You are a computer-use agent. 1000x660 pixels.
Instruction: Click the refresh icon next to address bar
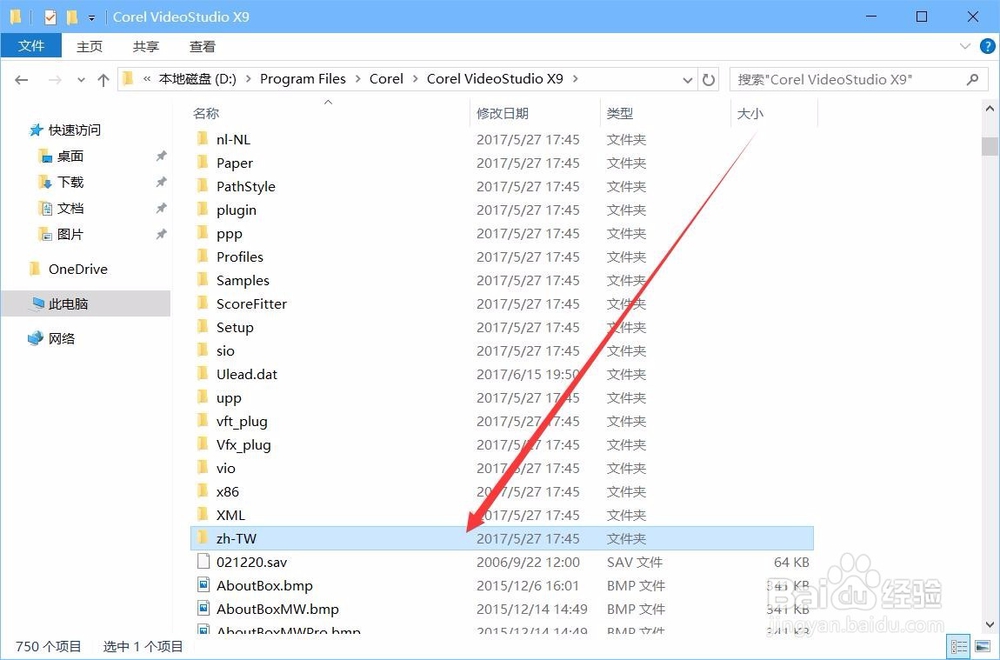(709, 79)
